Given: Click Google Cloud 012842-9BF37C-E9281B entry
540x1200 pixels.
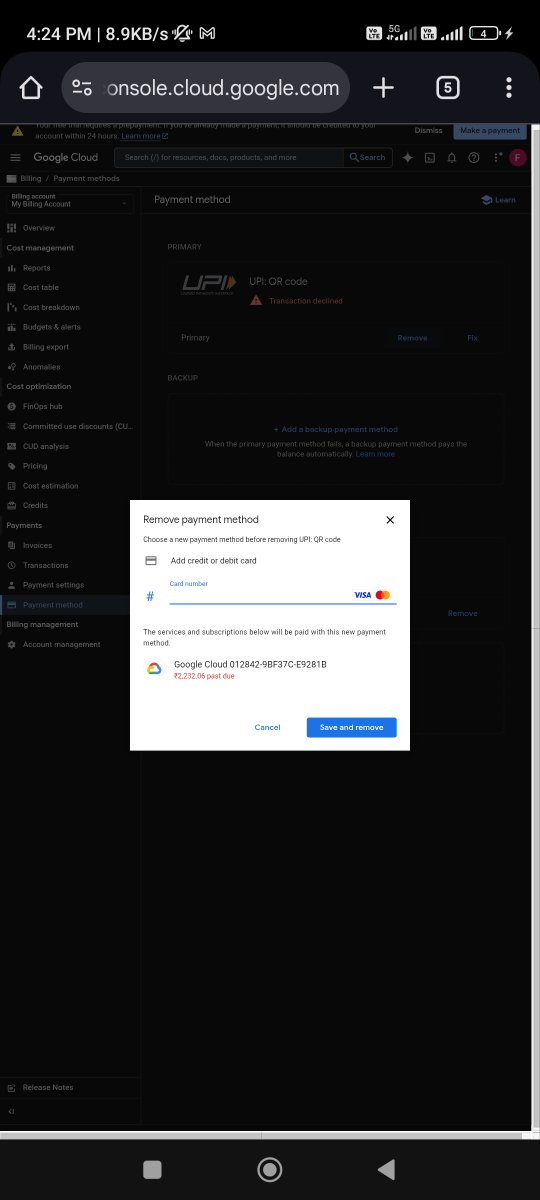Looking at the screenshot, I should pyautogui.click(x=250, y=664).
